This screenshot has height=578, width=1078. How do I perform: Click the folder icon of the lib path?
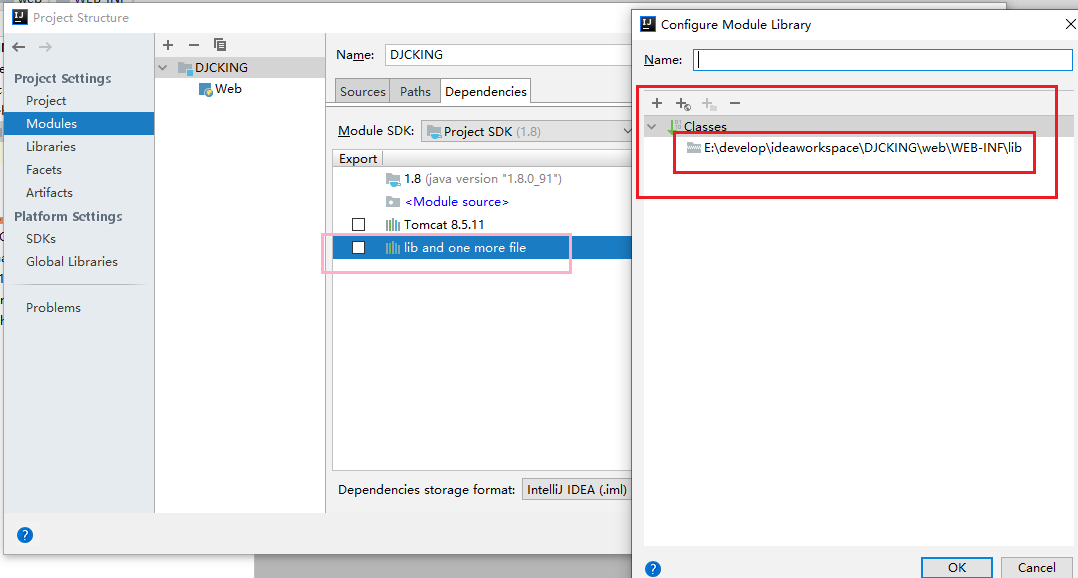pos(694,148)
